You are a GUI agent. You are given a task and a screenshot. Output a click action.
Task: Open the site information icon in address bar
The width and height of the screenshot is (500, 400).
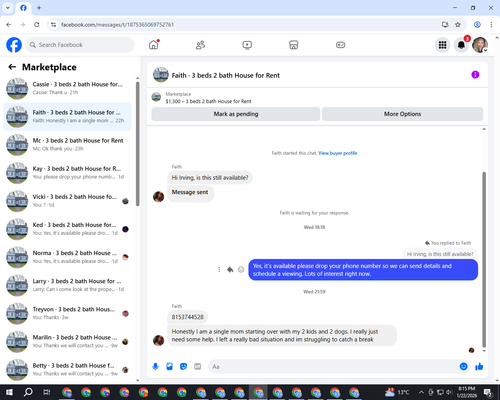coord(53,25)
